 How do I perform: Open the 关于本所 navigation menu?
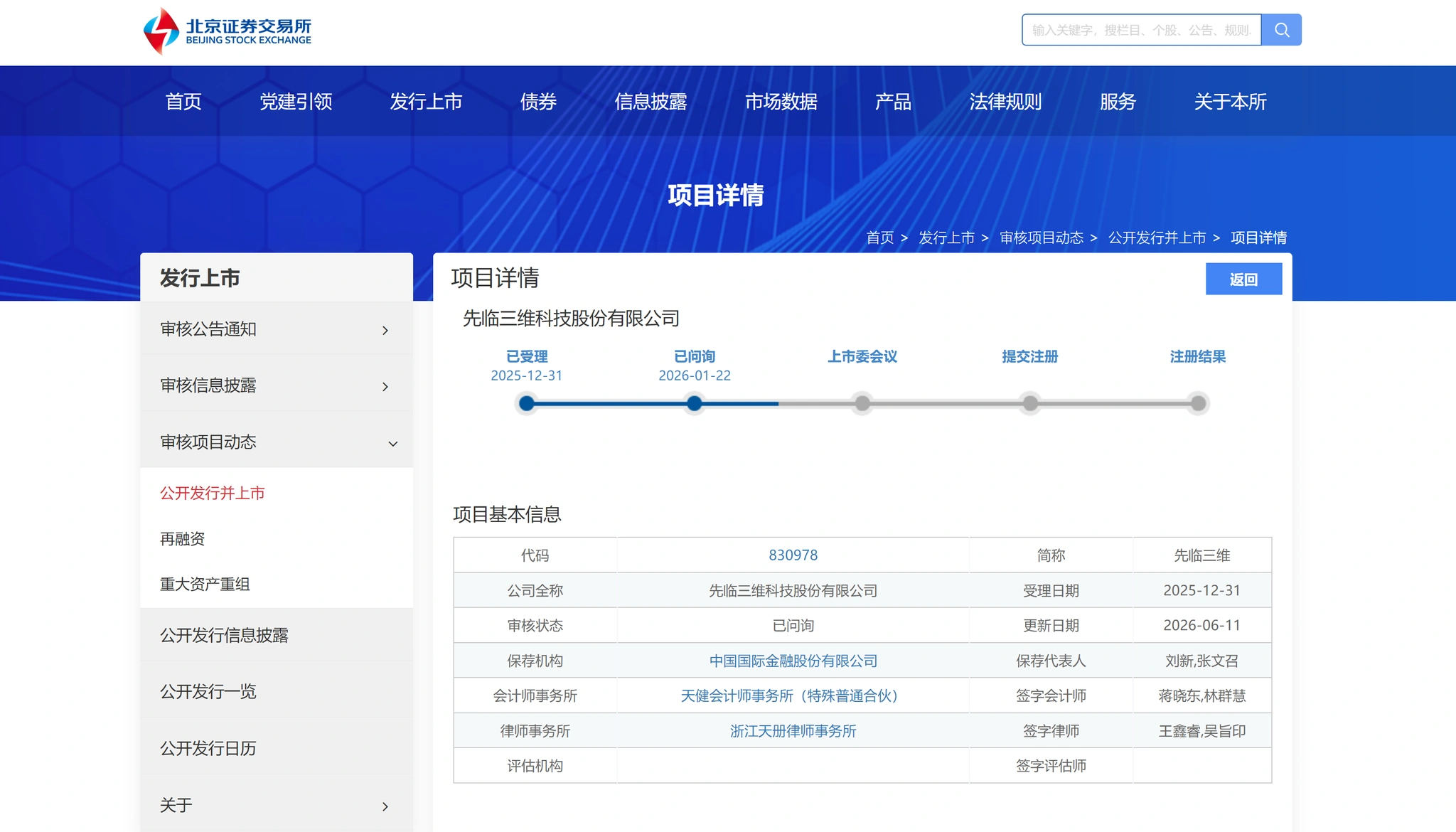coord(1230,102)
